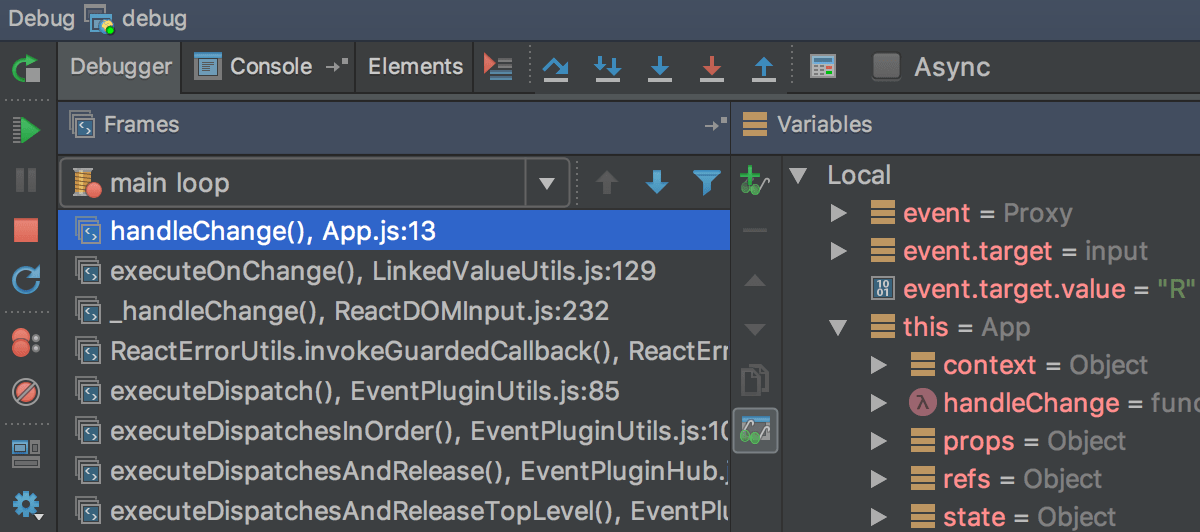Collapse the this = App node
The height and width of the screenshot is (532, 1200).
839,327
